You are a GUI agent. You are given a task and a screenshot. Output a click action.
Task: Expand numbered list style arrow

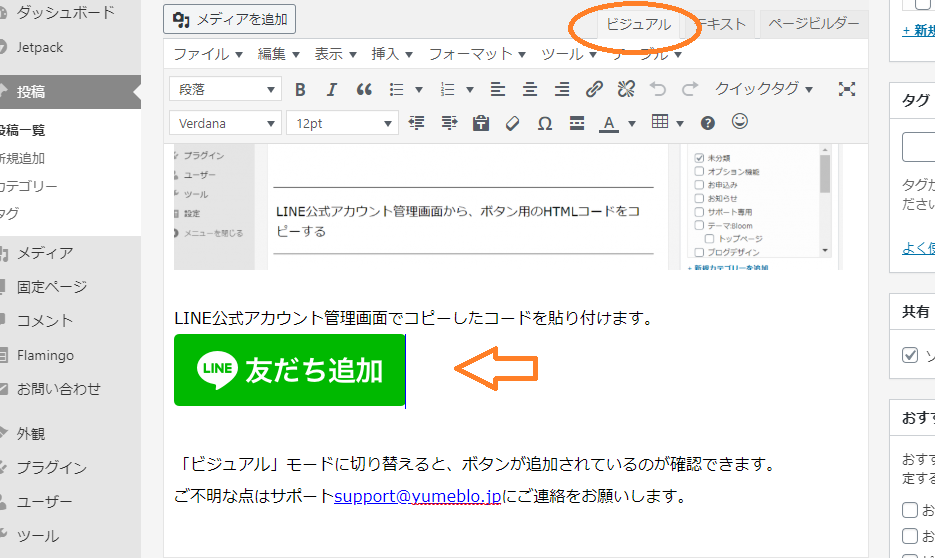[x=470, y=90]
